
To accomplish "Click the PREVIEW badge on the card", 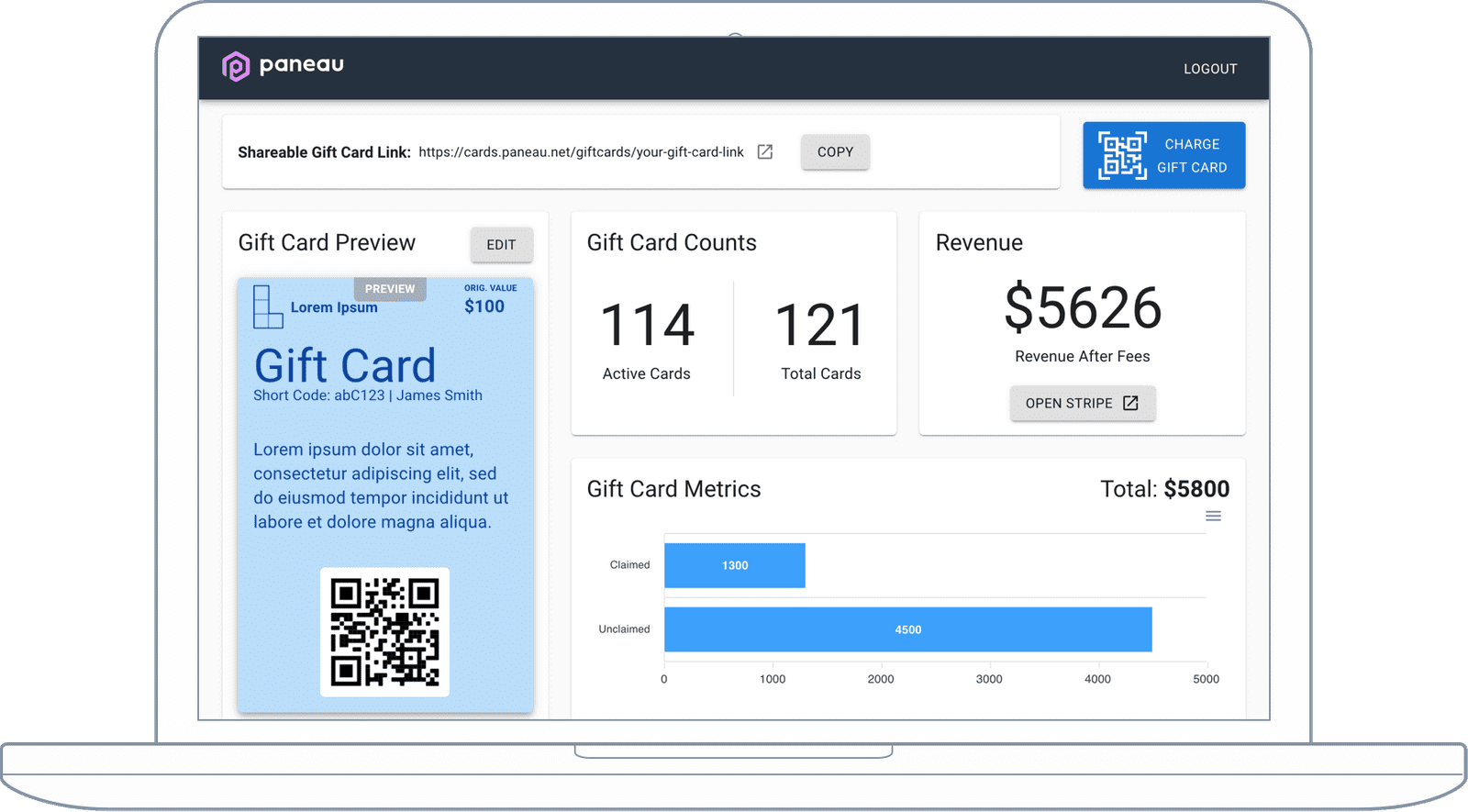I will point(390,289).
